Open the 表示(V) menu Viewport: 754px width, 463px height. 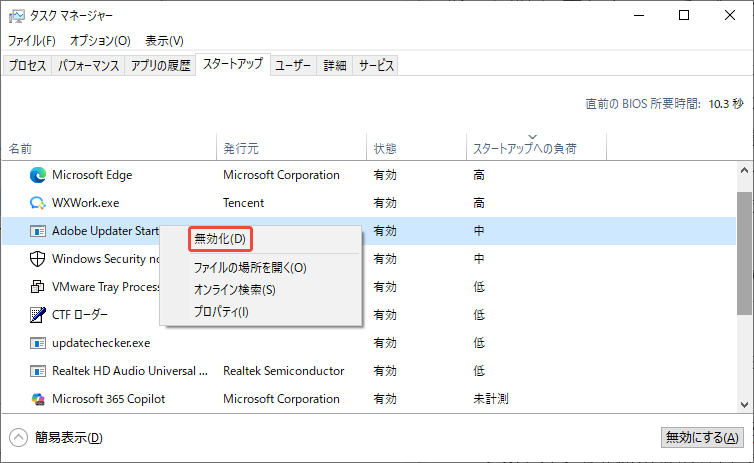pyautogui.click(x=164, y=41)
